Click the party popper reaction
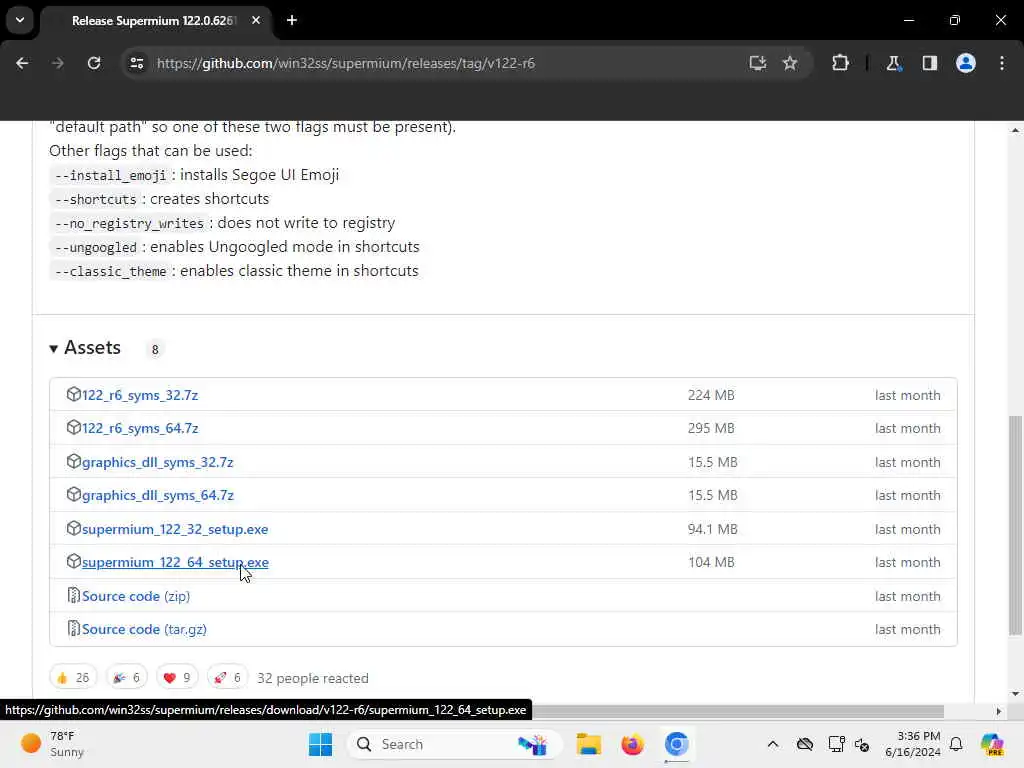Viewport: 1024px width, 768px height. [x=127, y=678]
